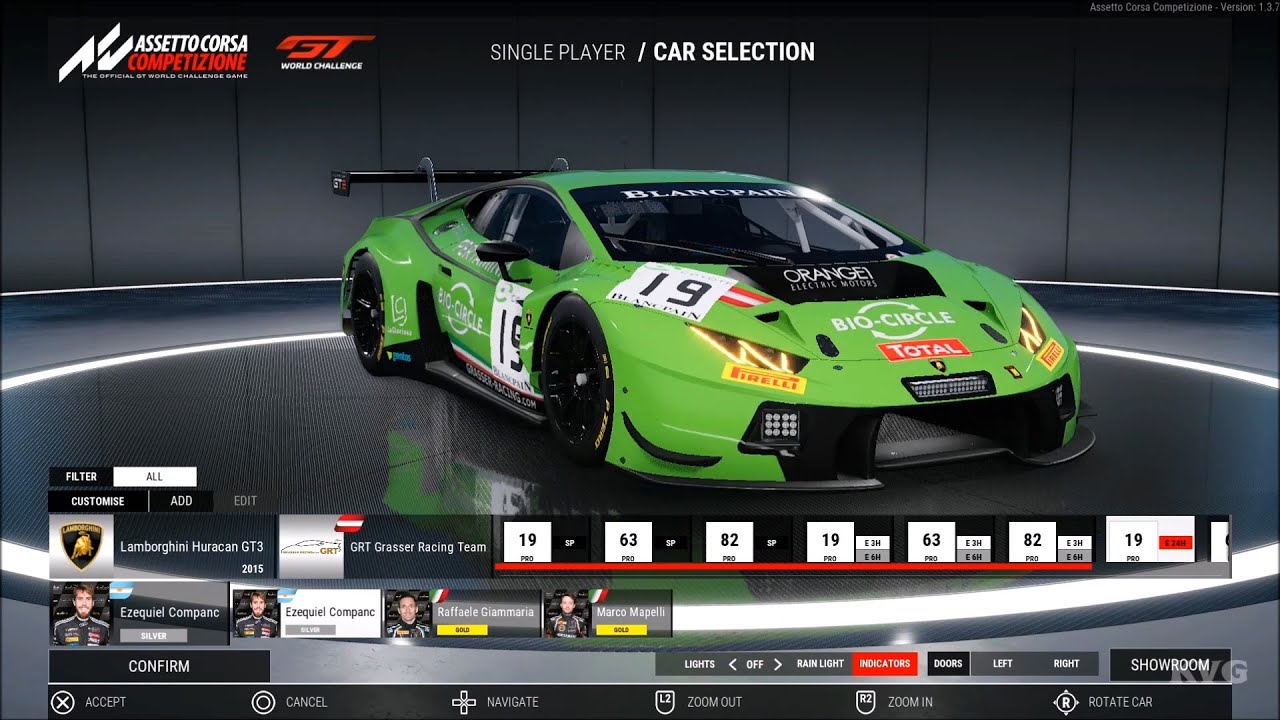Choose driver Marco Mapelli
The height and width of the screenshot is (720, 1280).
pos(608,613)
